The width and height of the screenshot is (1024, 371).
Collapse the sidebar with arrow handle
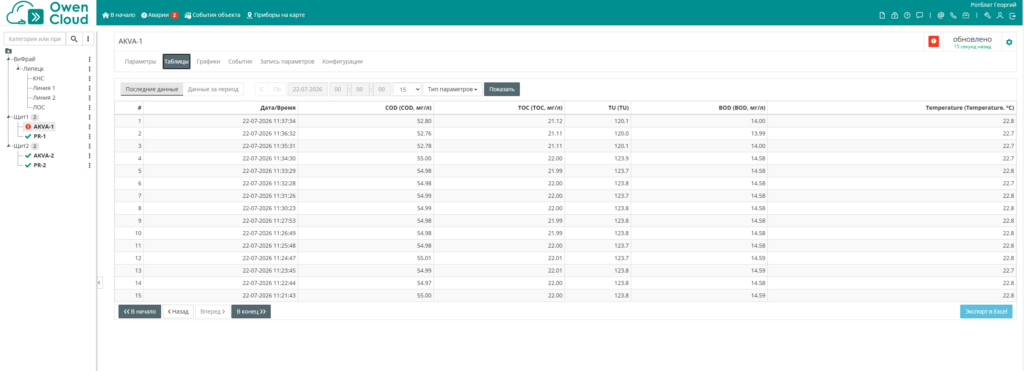pos(99,282)
